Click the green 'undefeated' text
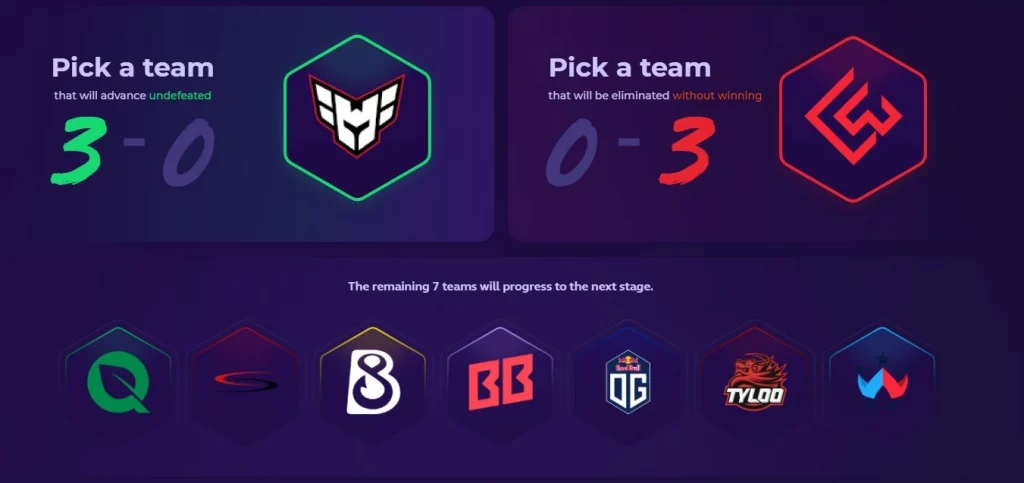This screenshot has width=1024, height=483. coord(180,95)
